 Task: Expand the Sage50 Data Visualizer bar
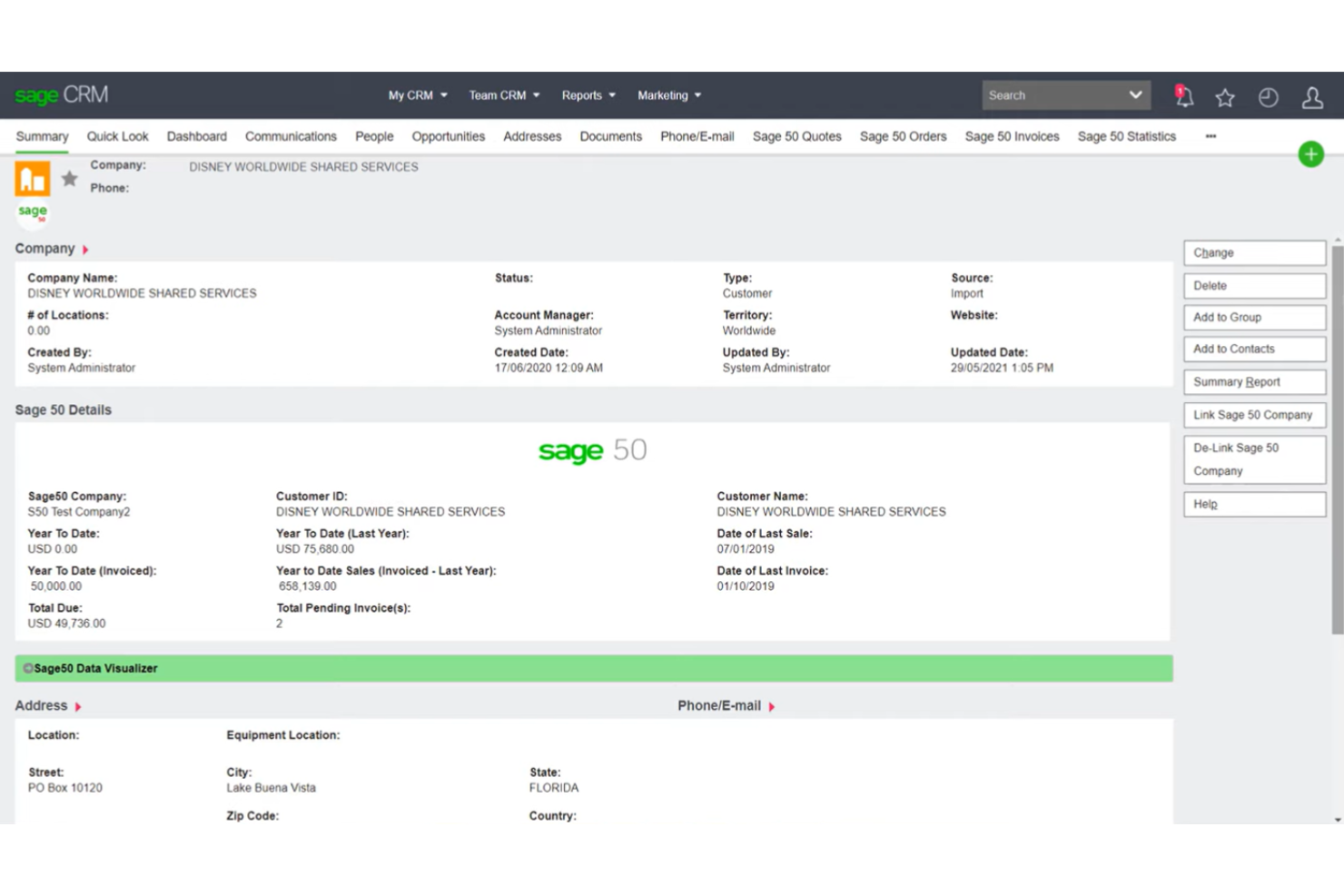(594, 668)
